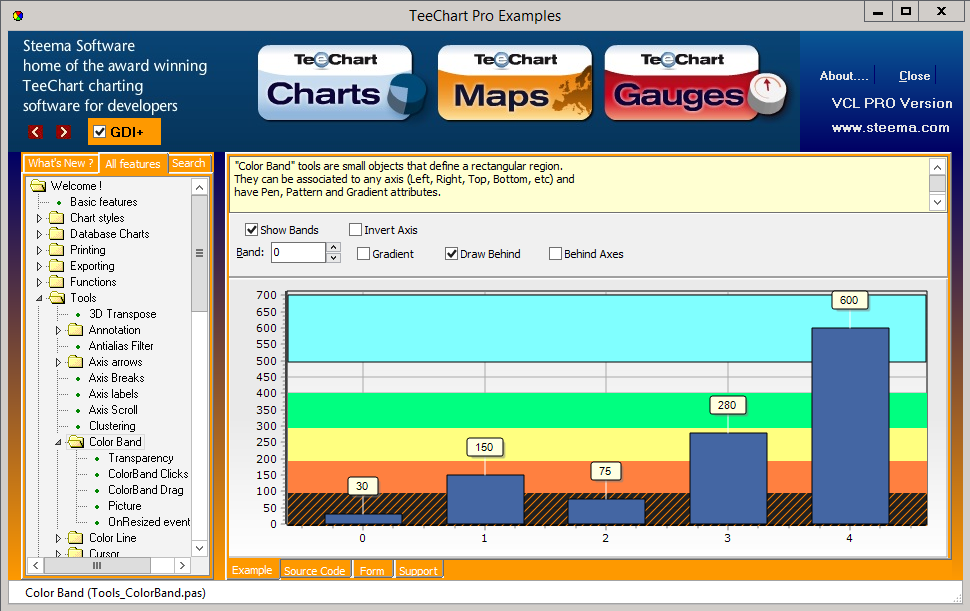Uncheck the Show Bands checkbox
Screen dimensions: 970x611
coord(252,230)
